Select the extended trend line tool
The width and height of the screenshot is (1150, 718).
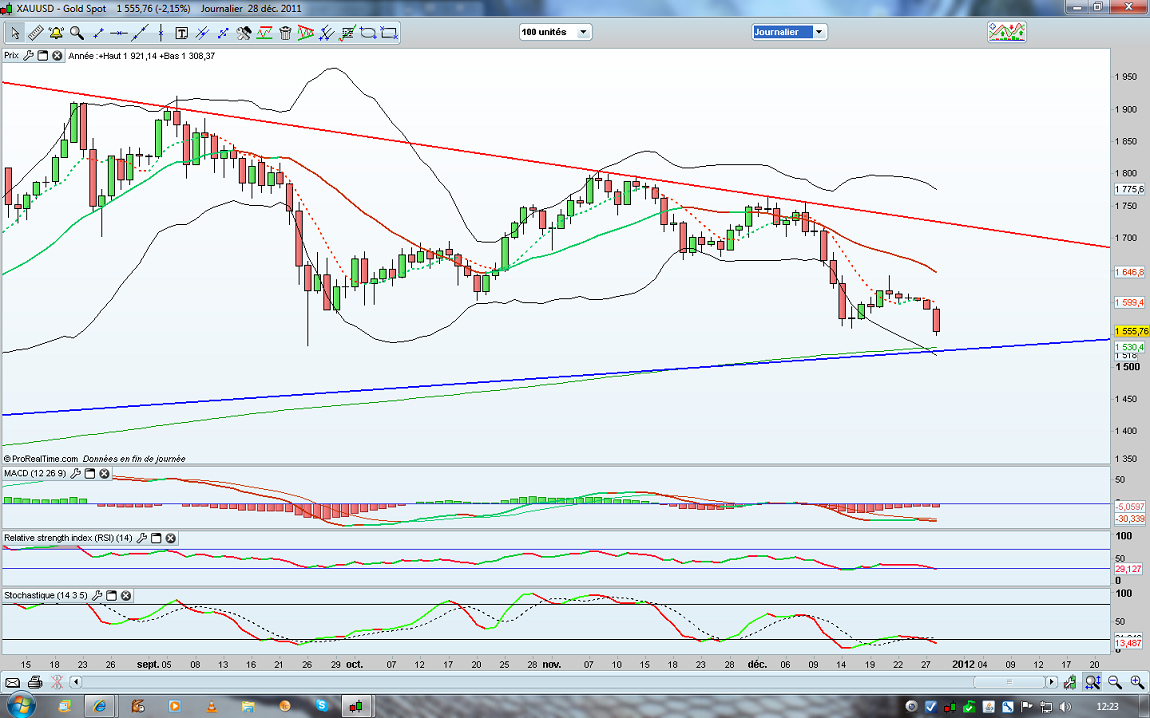pyautogui.click(x=139, y=33)
